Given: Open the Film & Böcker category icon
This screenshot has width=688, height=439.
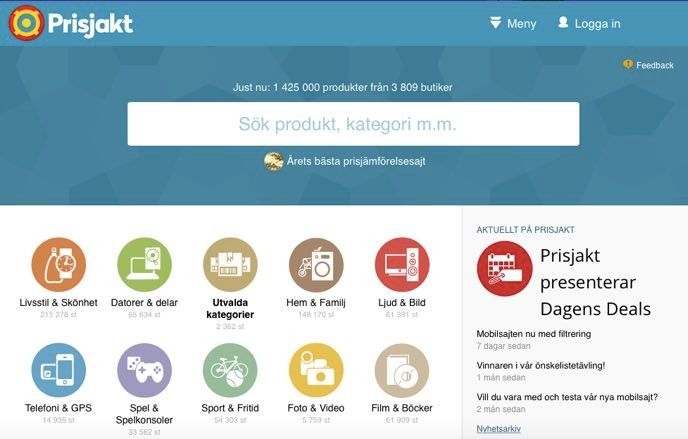Looking at the screenshot, I should pos(402,371).
